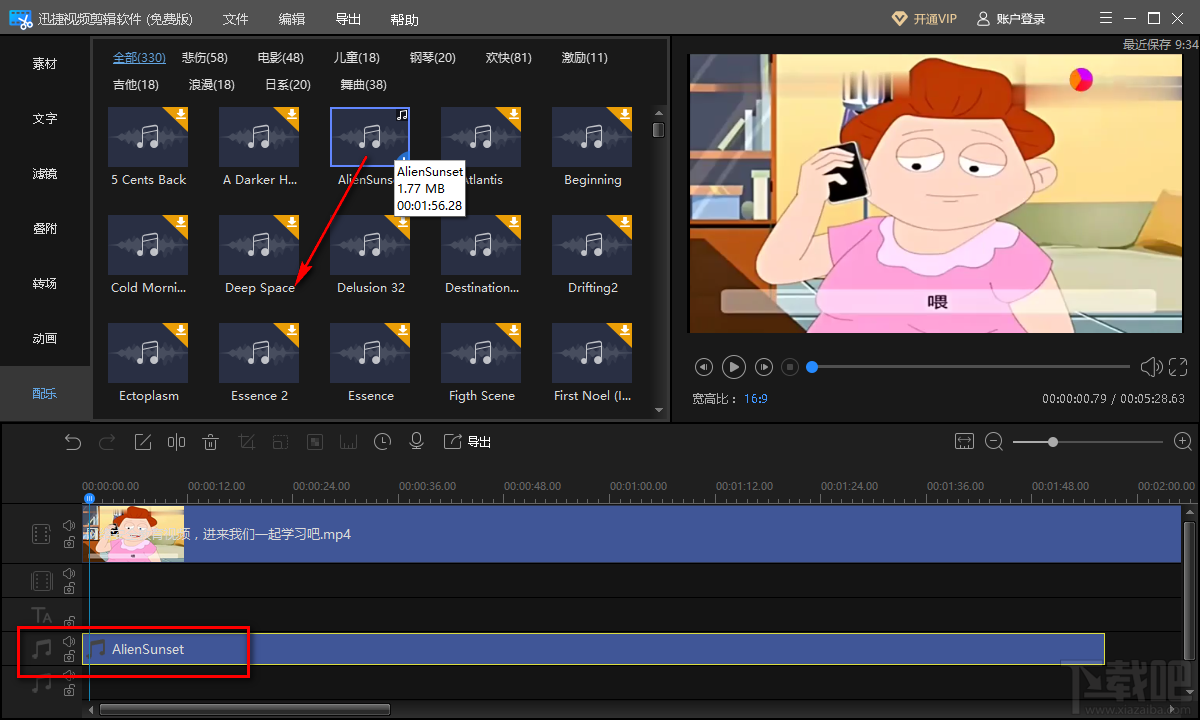Click the fit-timeline-to-window icon

(964, 441)
